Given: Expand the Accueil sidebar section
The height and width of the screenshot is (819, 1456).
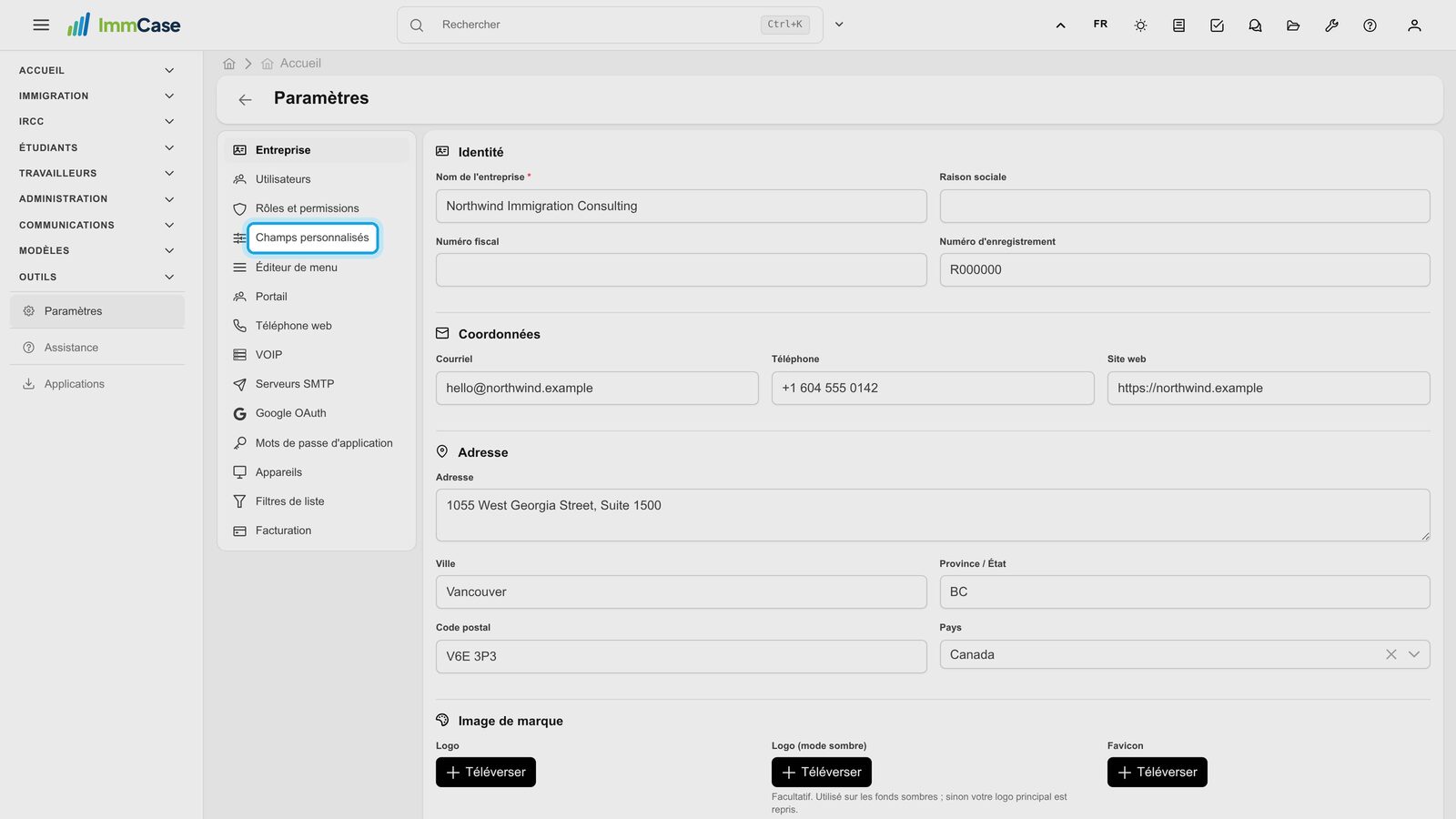Looking at the screenshot, I should [x=96, y=70].
